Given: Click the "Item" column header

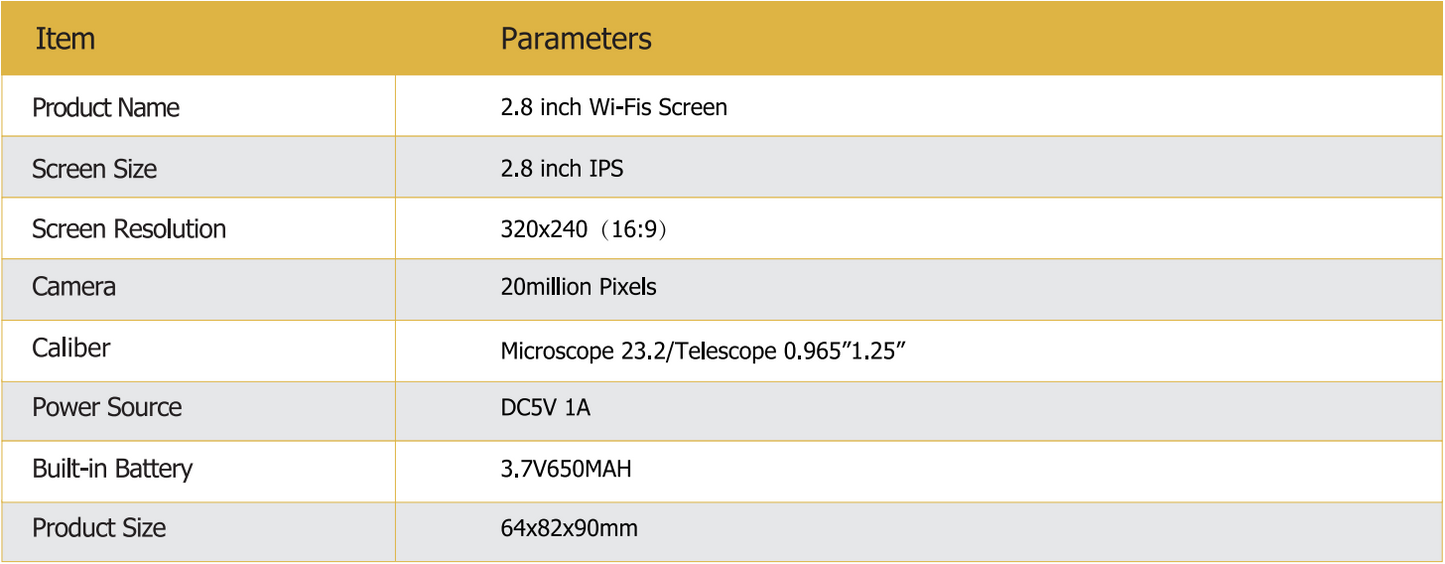Looking at the screenshot, I should (65, 39).
